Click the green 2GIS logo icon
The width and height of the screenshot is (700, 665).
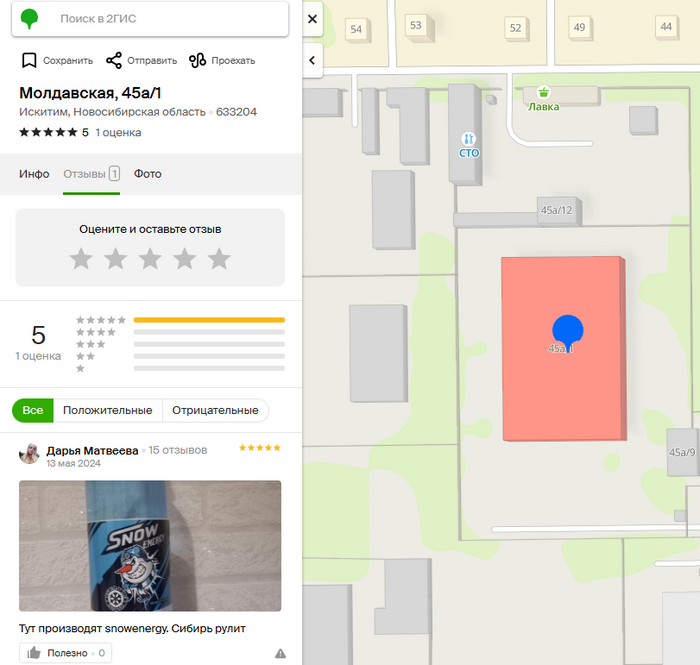[x=29, y=19]
